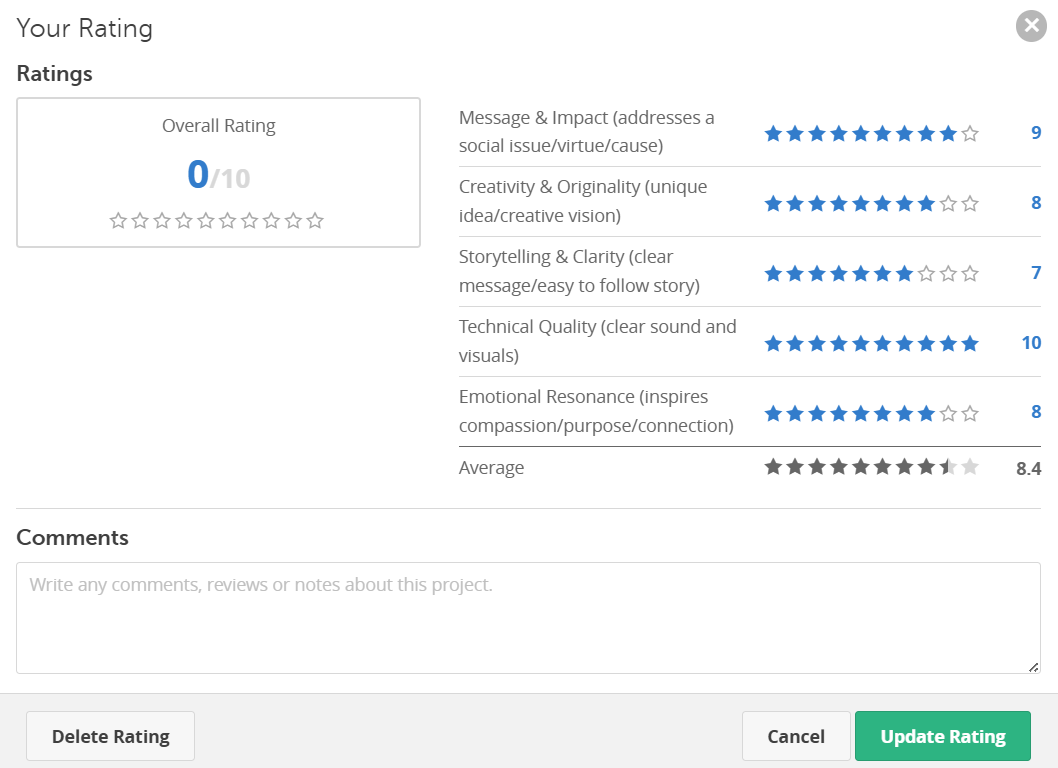Click the eighth Overall Rating star
The image size is (1058, 768).
click(x=271, y=221)
